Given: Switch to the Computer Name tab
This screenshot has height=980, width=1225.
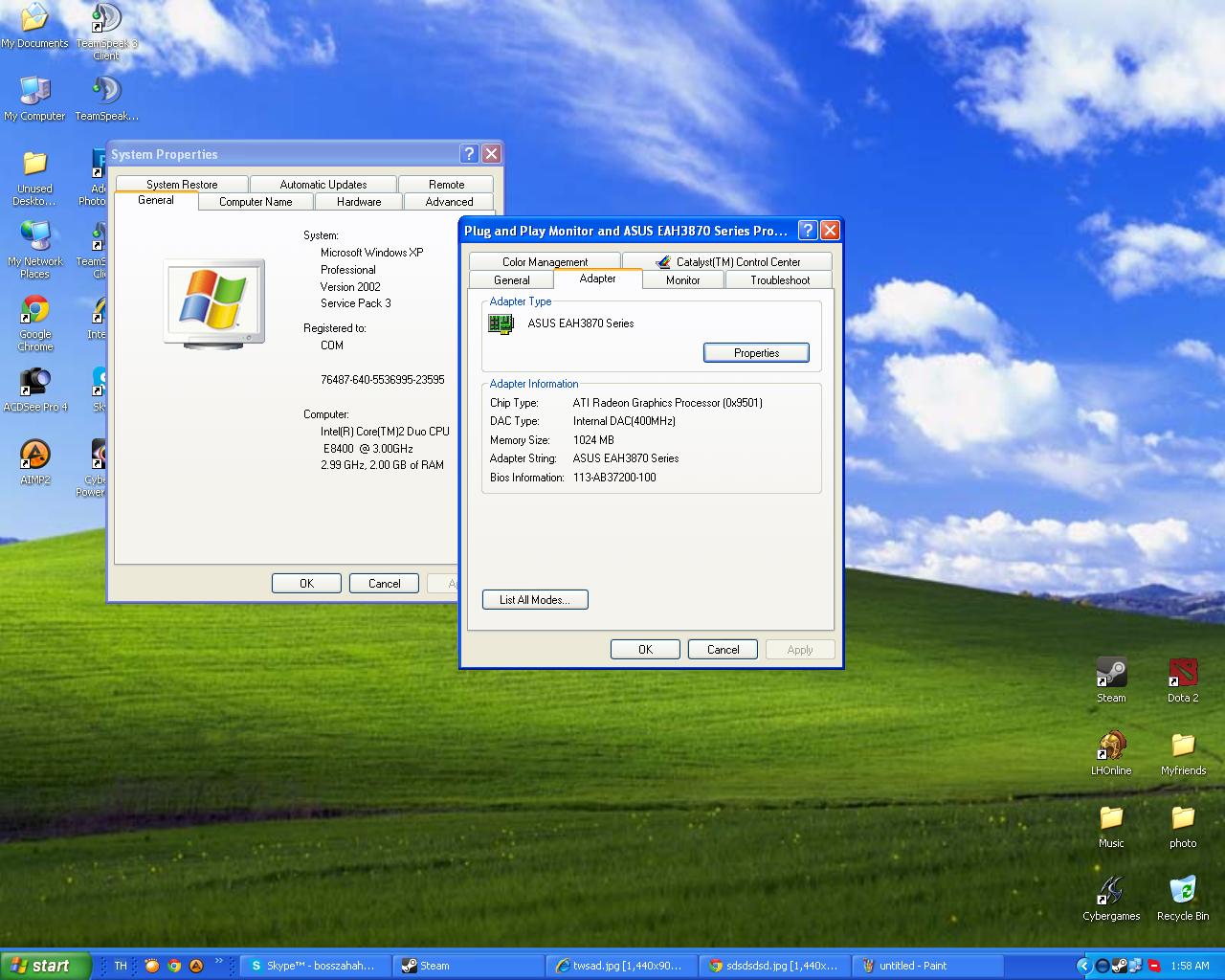Looking at the screenshot, I should [x=256, y=201].
